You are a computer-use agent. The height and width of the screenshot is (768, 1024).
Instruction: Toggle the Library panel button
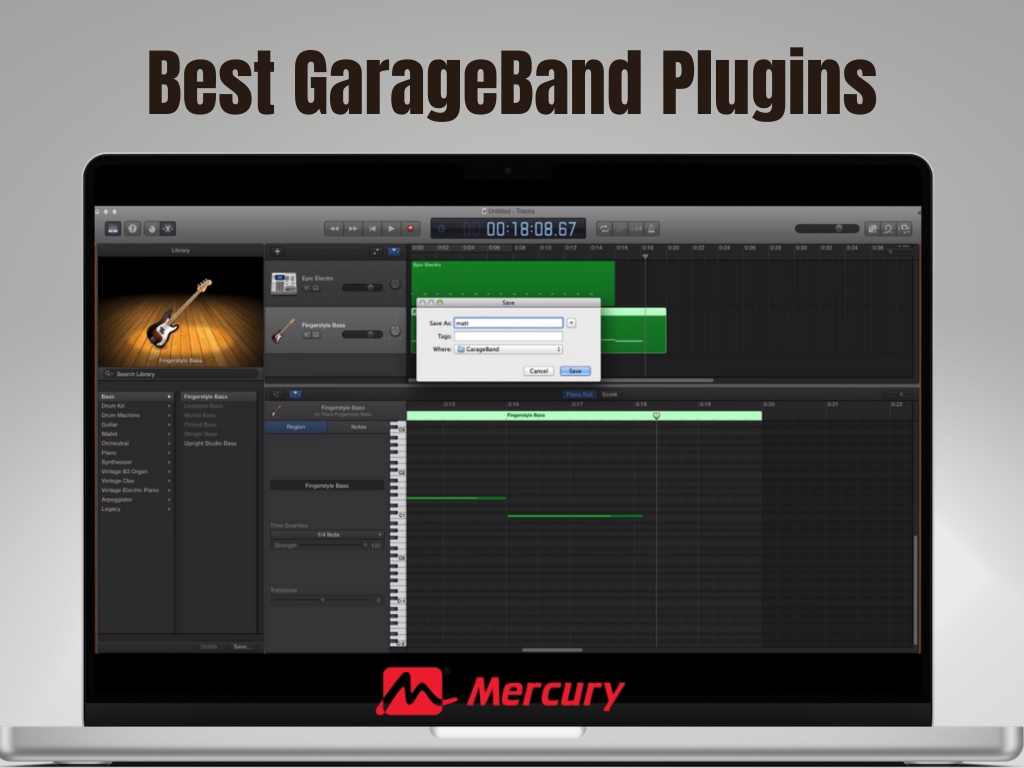113,229
